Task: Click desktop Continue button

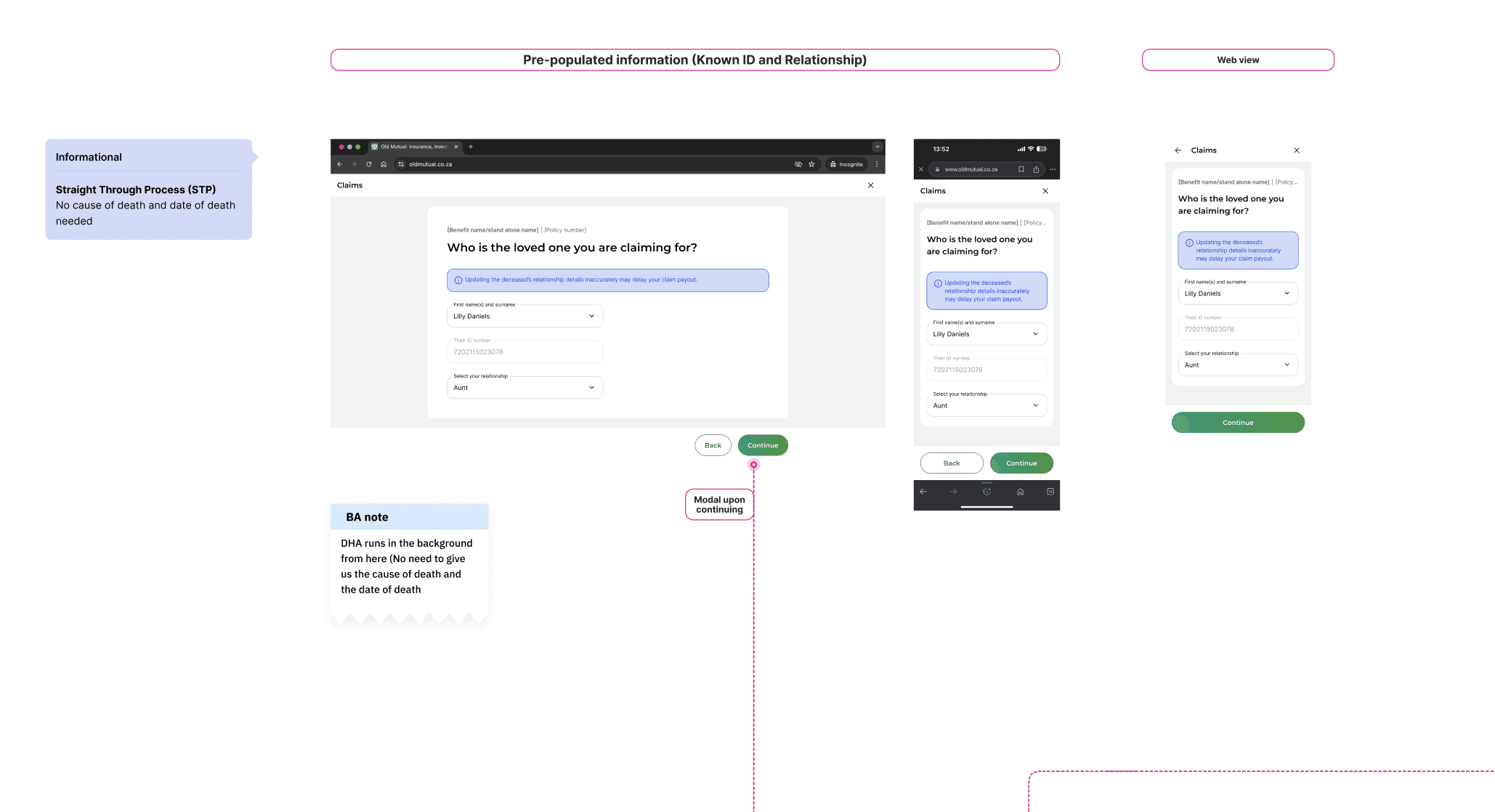Action: coord(762,445)
